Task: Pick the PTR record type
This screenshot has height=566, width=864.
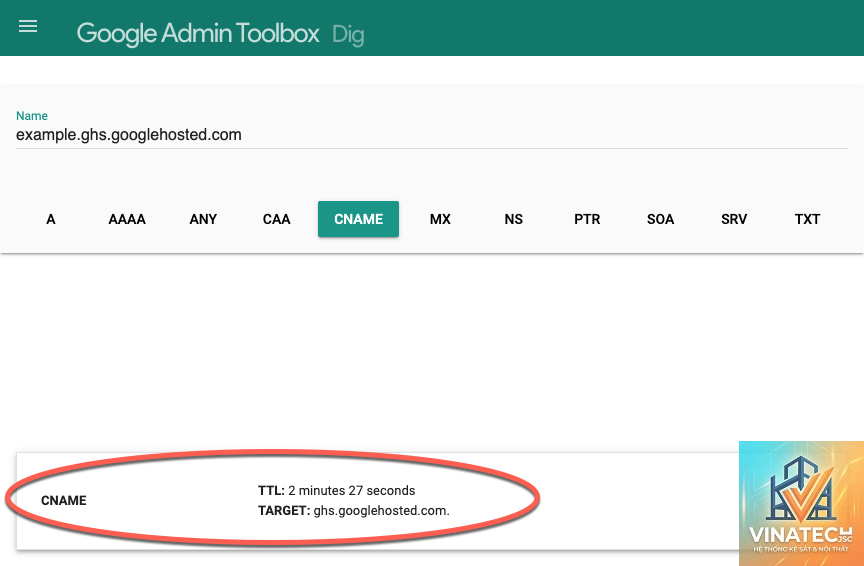Action: click(587, 219)
